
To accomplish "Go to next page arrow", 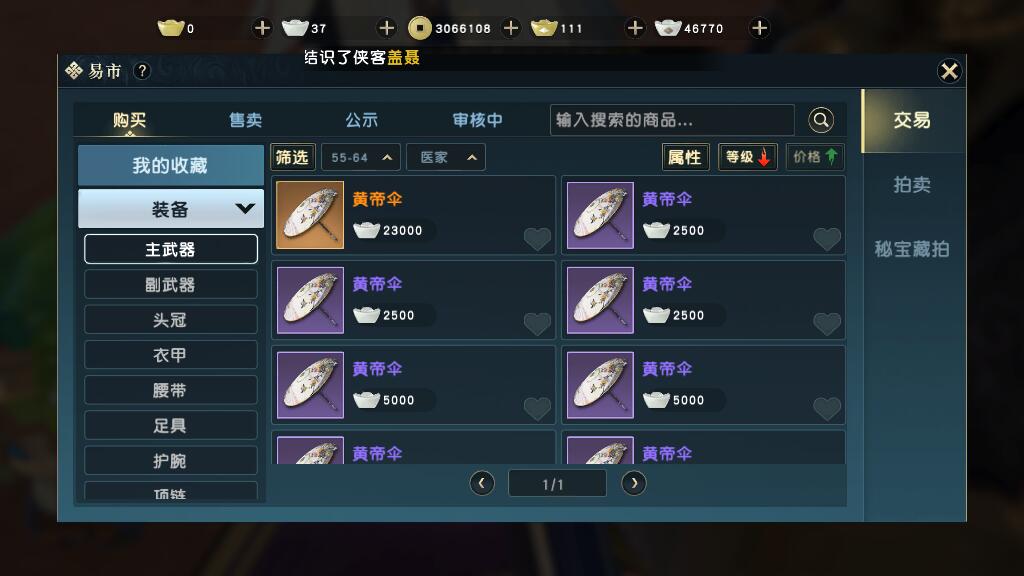I will 633,483.
